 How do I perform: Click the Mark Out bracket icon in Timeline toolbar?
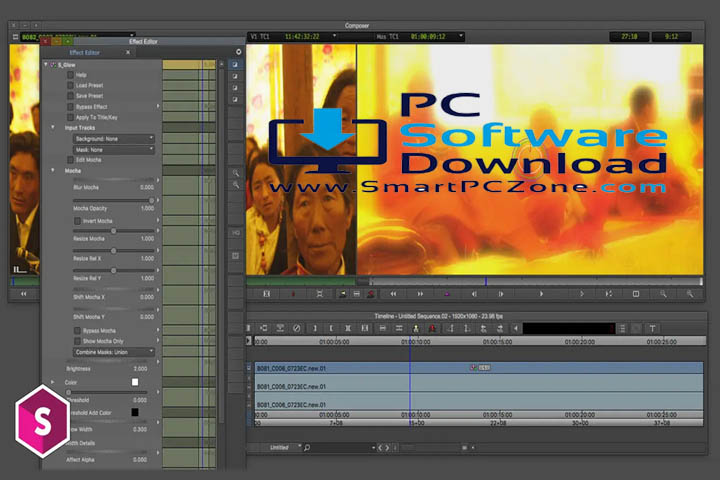[x=331, y=328]
